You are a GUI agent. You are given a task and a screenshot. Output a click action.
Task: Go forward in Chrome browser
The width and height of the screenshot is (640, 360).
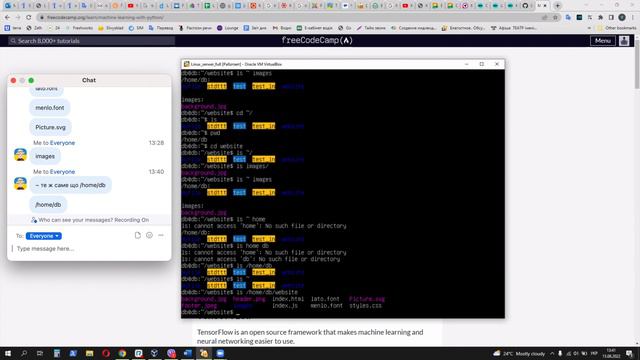pyautogui.click(x=18, y=18)
